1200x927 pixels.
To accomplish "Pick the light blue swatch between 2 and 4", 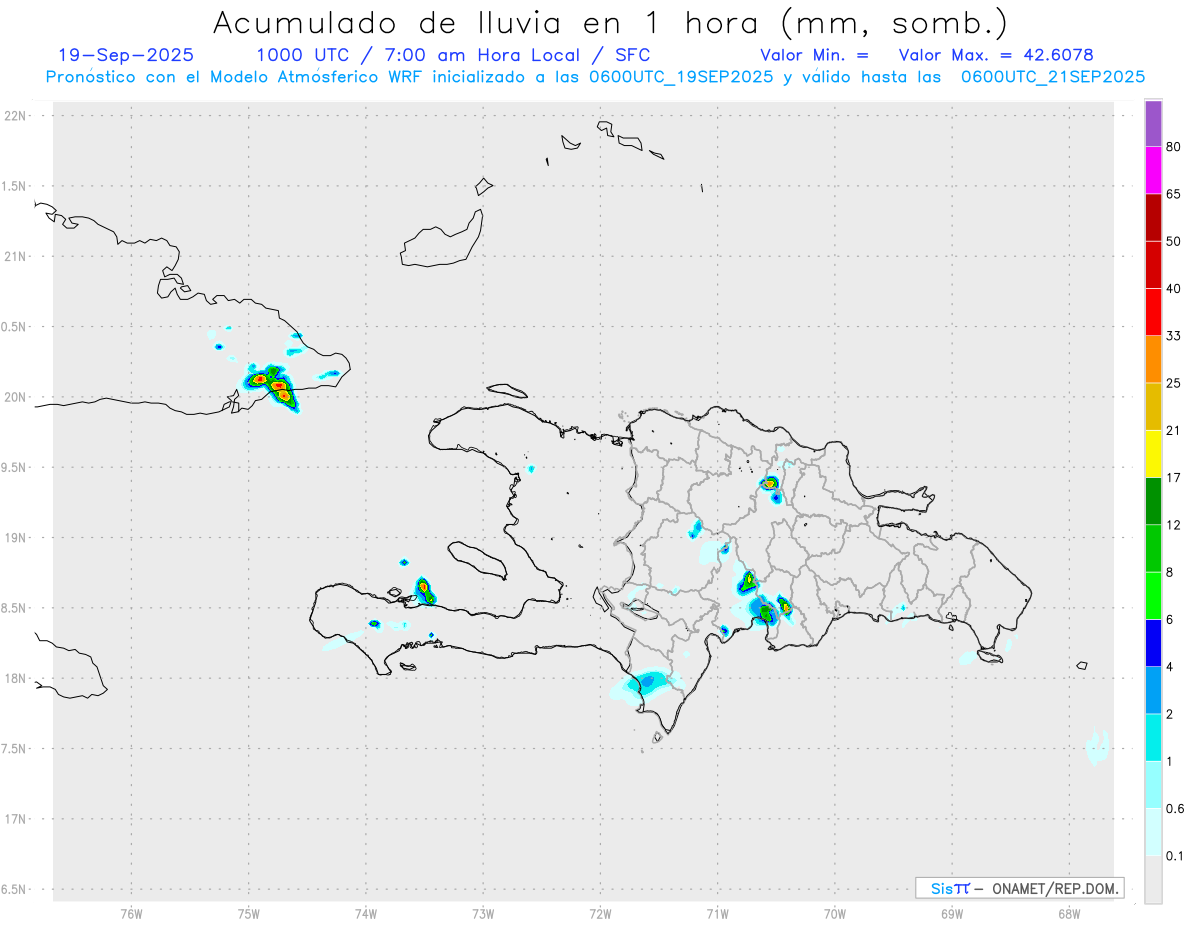I will pos(1153,690).
